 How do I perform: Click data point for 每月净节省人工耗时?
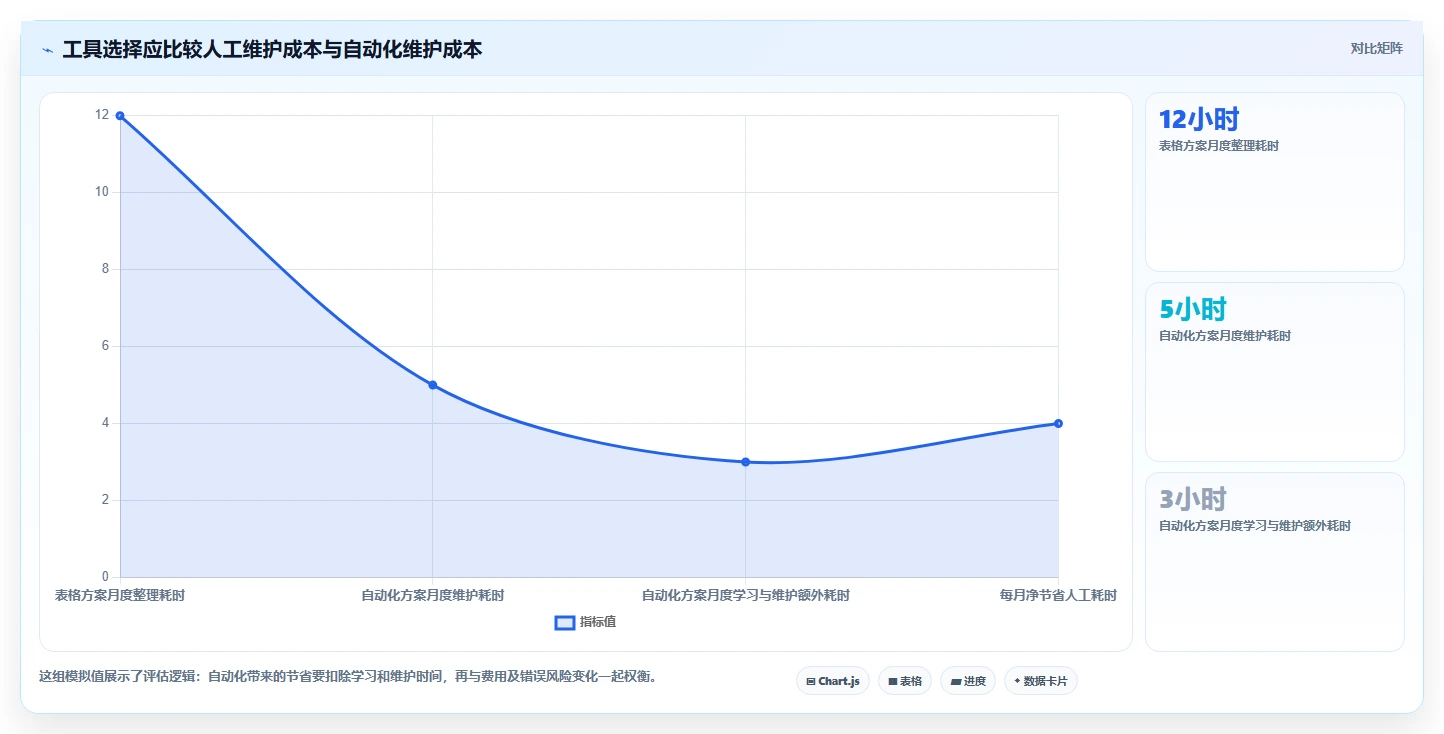[x=1058, y=423]
